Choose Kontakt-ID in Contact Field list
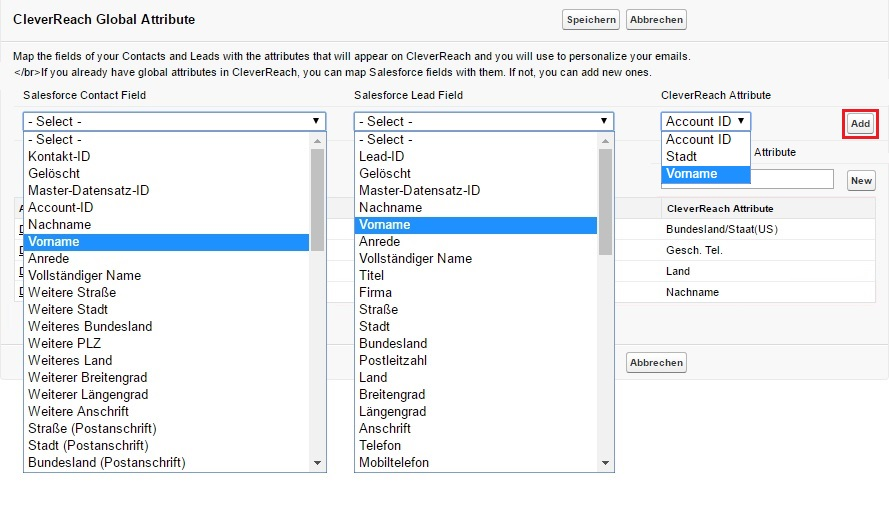 point(167,156)
